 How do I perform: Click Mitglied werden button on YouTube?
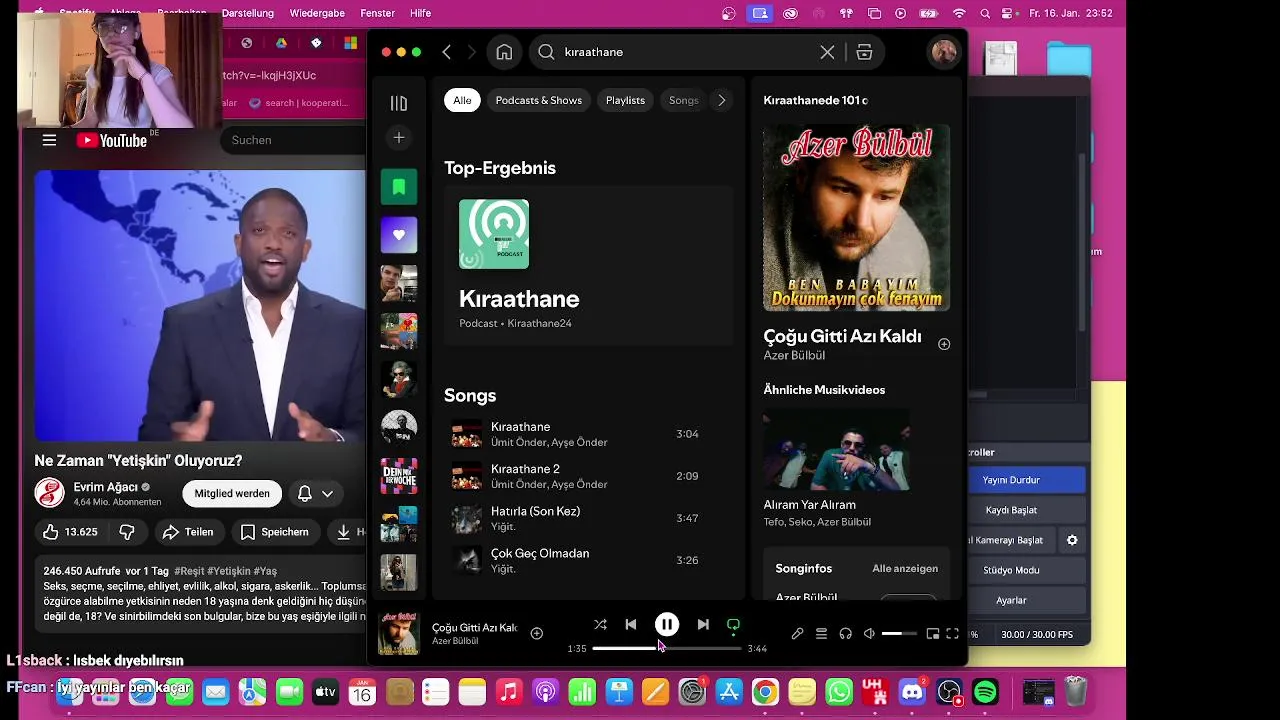(x=232, y=493)
